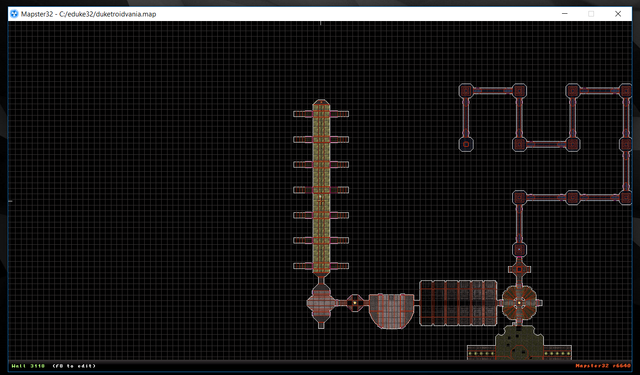This screenshot has width=640, height=375.
Task: Select the topmost left arm of yellow column
Action: tap(303, 114)
